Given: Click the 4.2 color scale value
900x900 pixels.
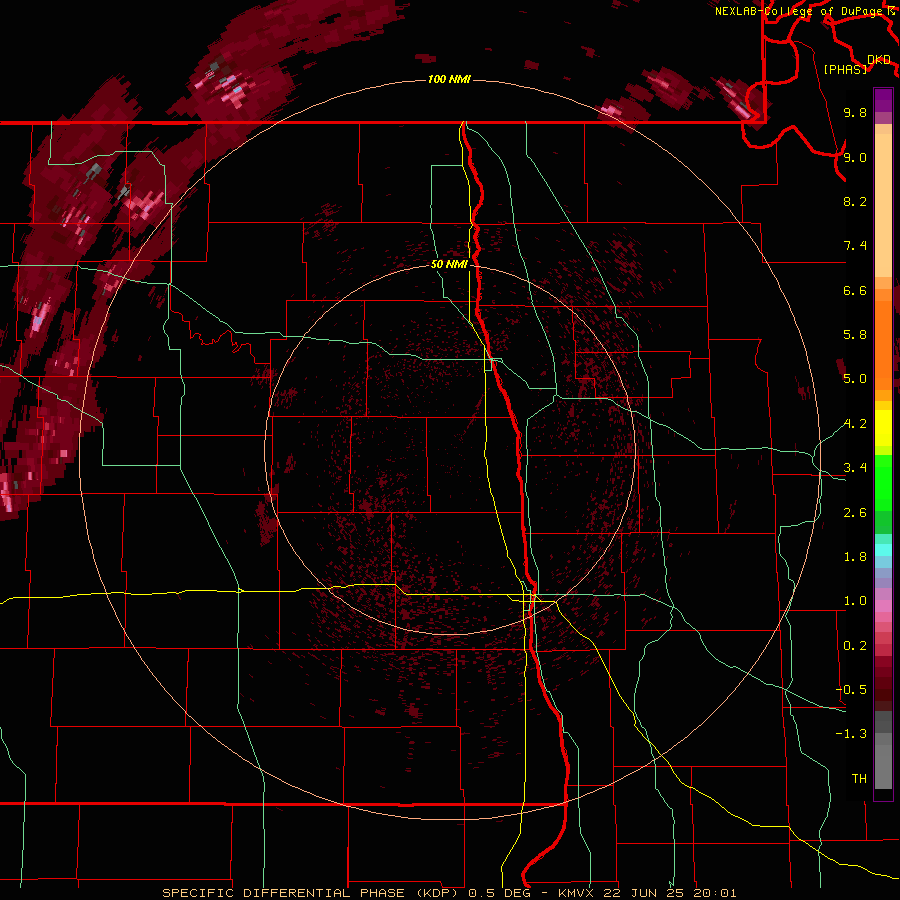Looking at the screenshot, I should pyautogui.click(x=855, y=424).
